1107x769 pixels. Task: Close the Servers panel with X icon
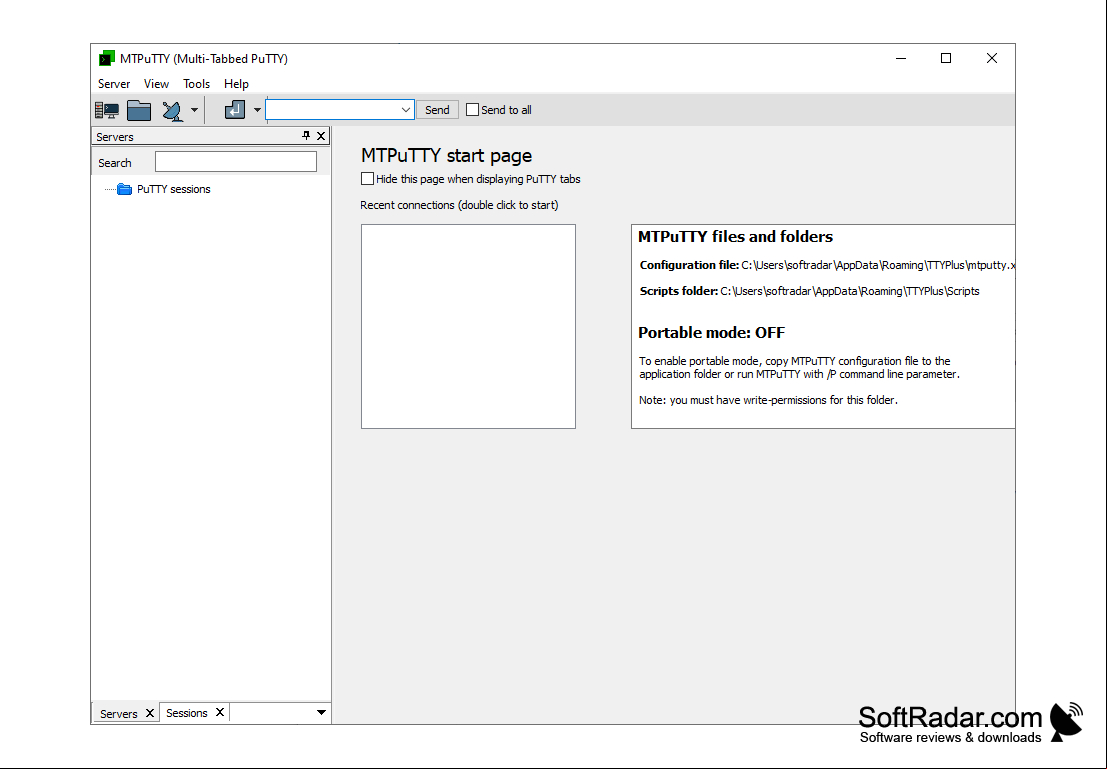(x=321, y=136)
